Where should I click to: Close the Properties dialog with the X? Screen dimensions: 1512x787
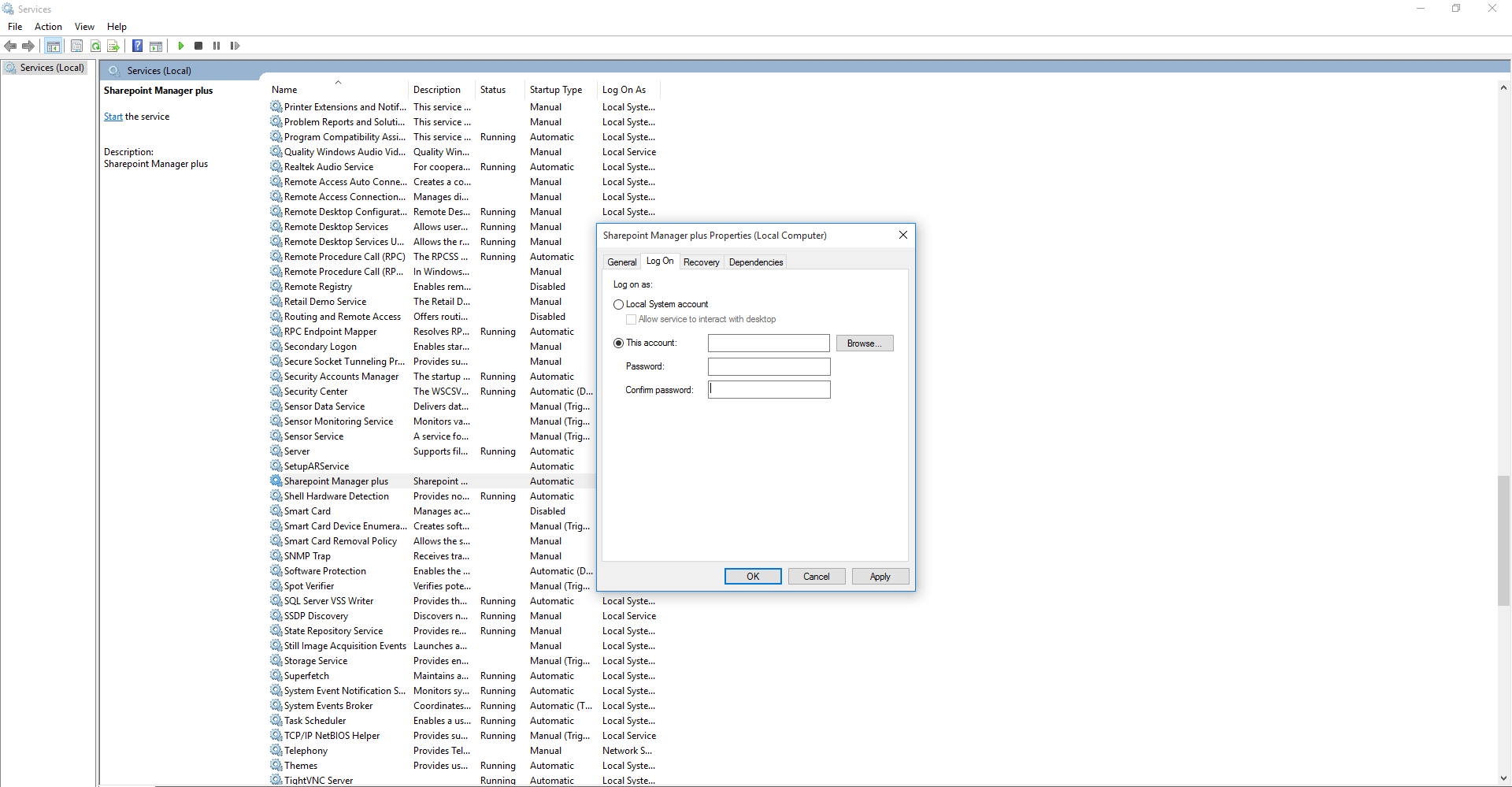pos(903,235)
